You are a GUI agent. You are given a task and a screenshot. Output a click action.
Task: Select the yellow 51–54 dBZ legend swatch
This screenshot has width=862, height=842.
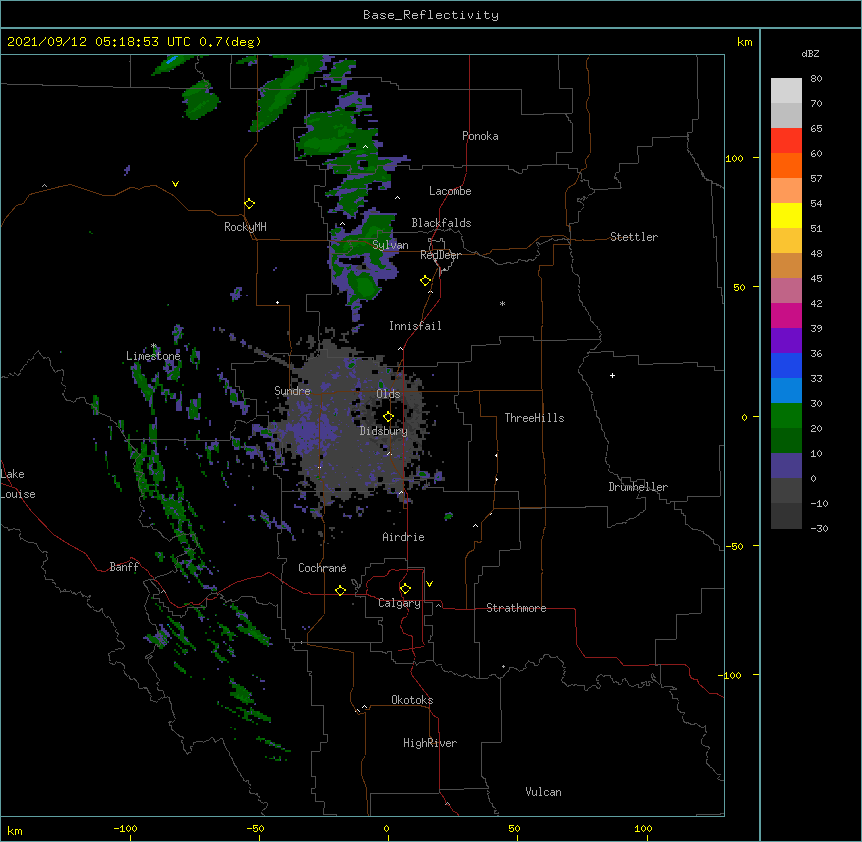[x=786, y=216]
